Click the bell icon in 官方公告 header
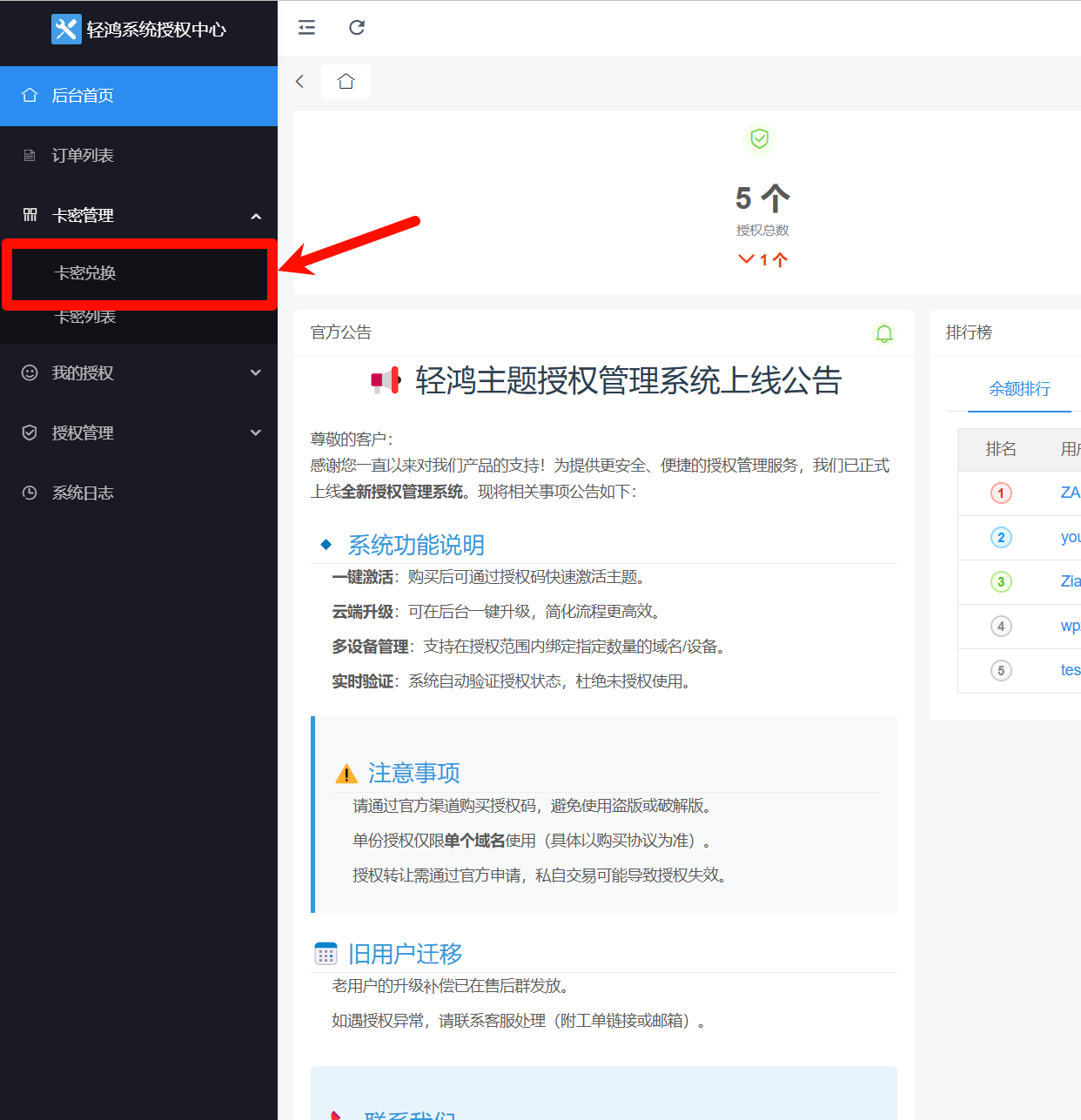Image resolution: width=1081 pixels, height=1120 pixels. coord(884,333)
